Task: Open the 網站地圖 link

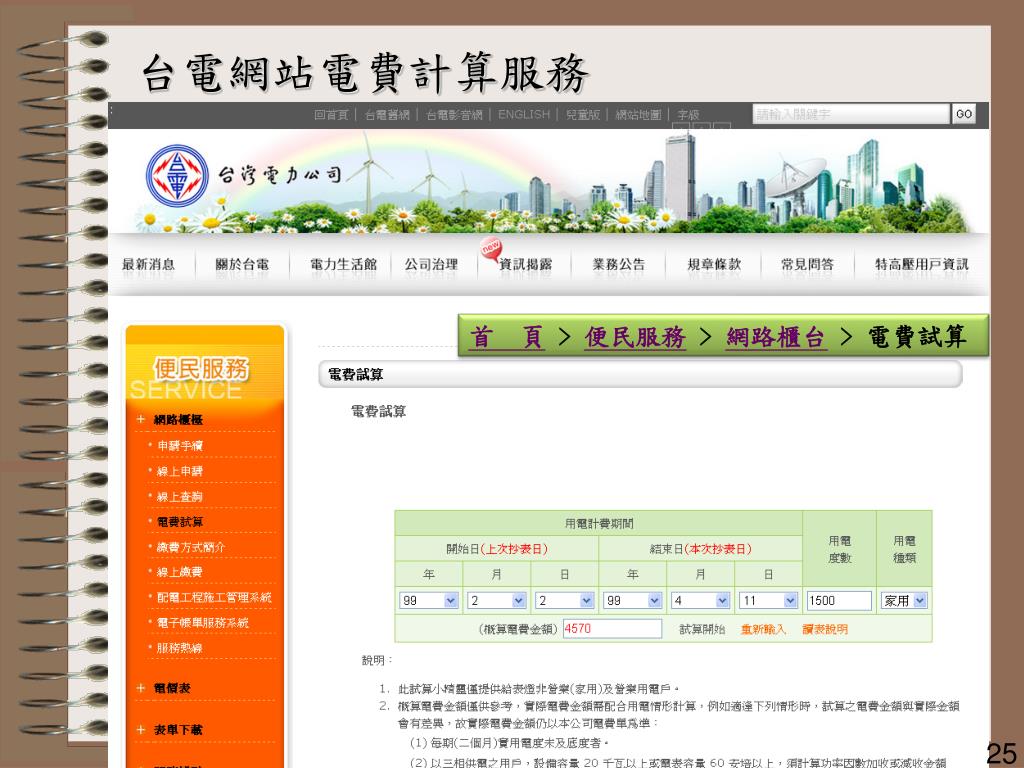Action: 638,115
